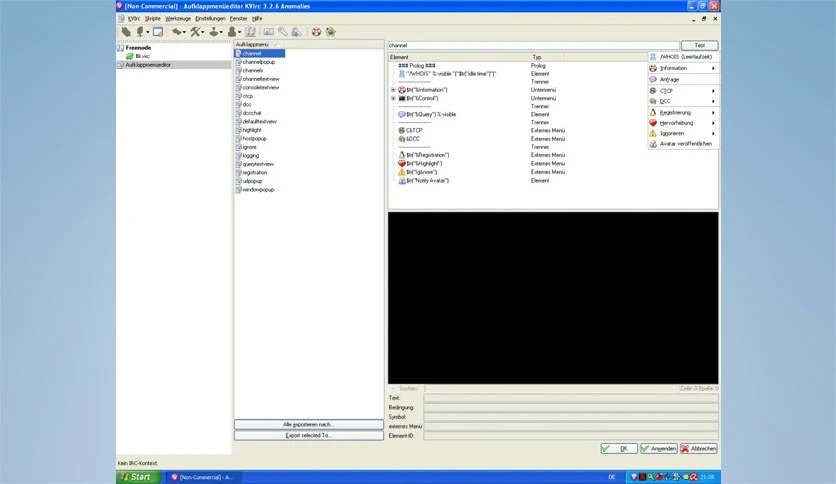Click the taskbar [Non-Commercial] window button
The height and width of the screenshot is (484, 836).
point(203,477)
